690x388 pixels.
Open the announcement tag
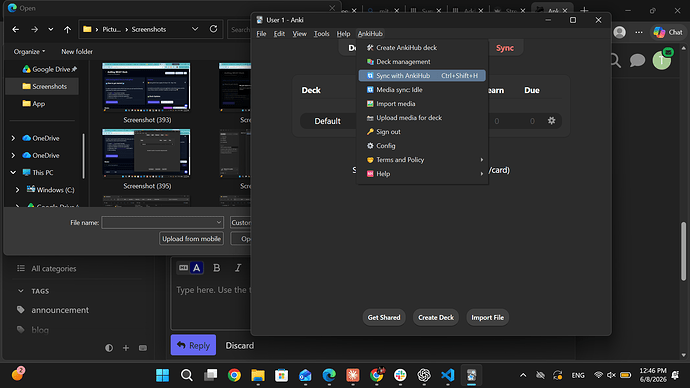[x=60, y=310]
